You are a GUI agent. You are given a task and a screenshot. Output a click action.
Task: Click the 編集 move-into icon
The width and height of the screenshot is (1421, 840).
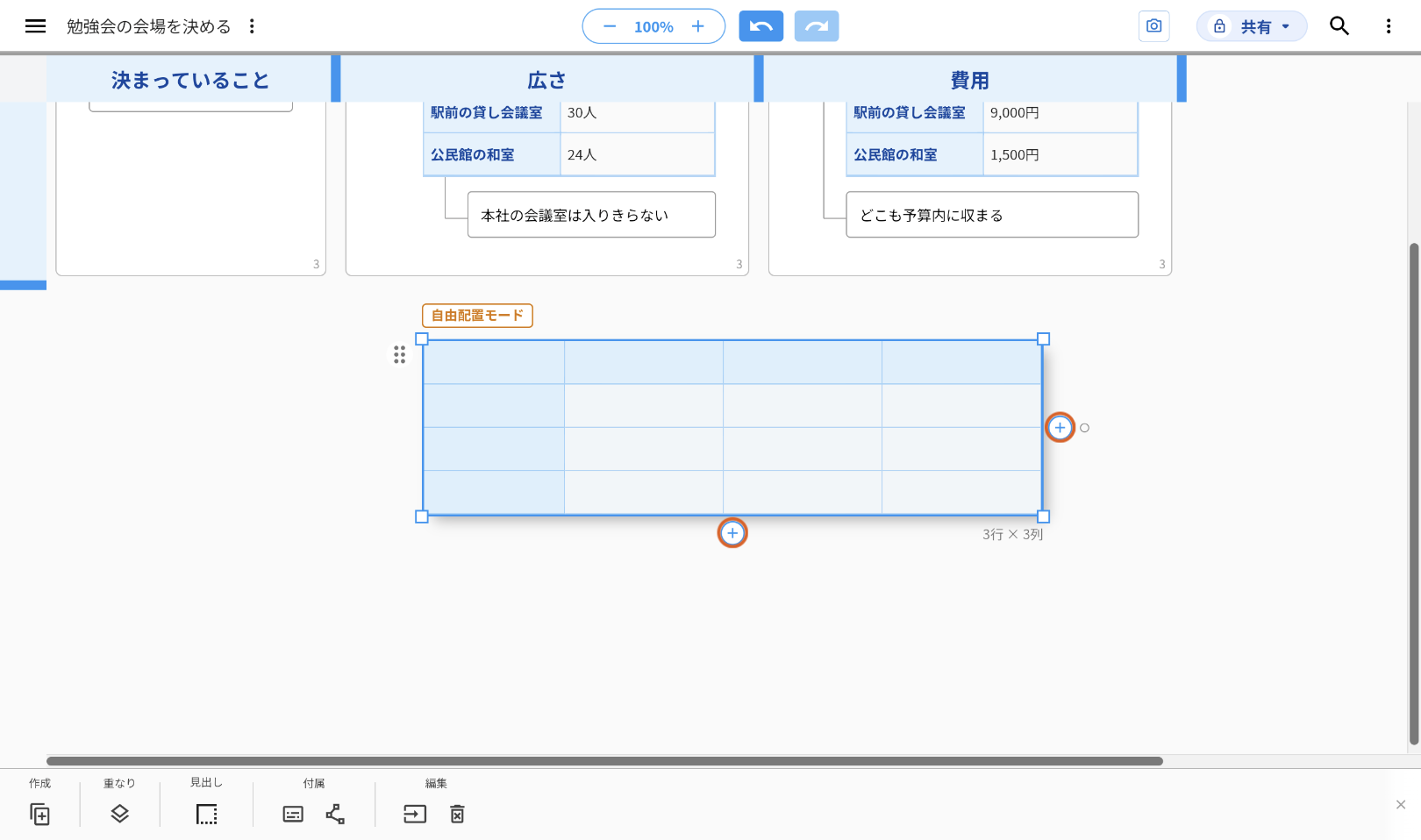coord(415,815)
